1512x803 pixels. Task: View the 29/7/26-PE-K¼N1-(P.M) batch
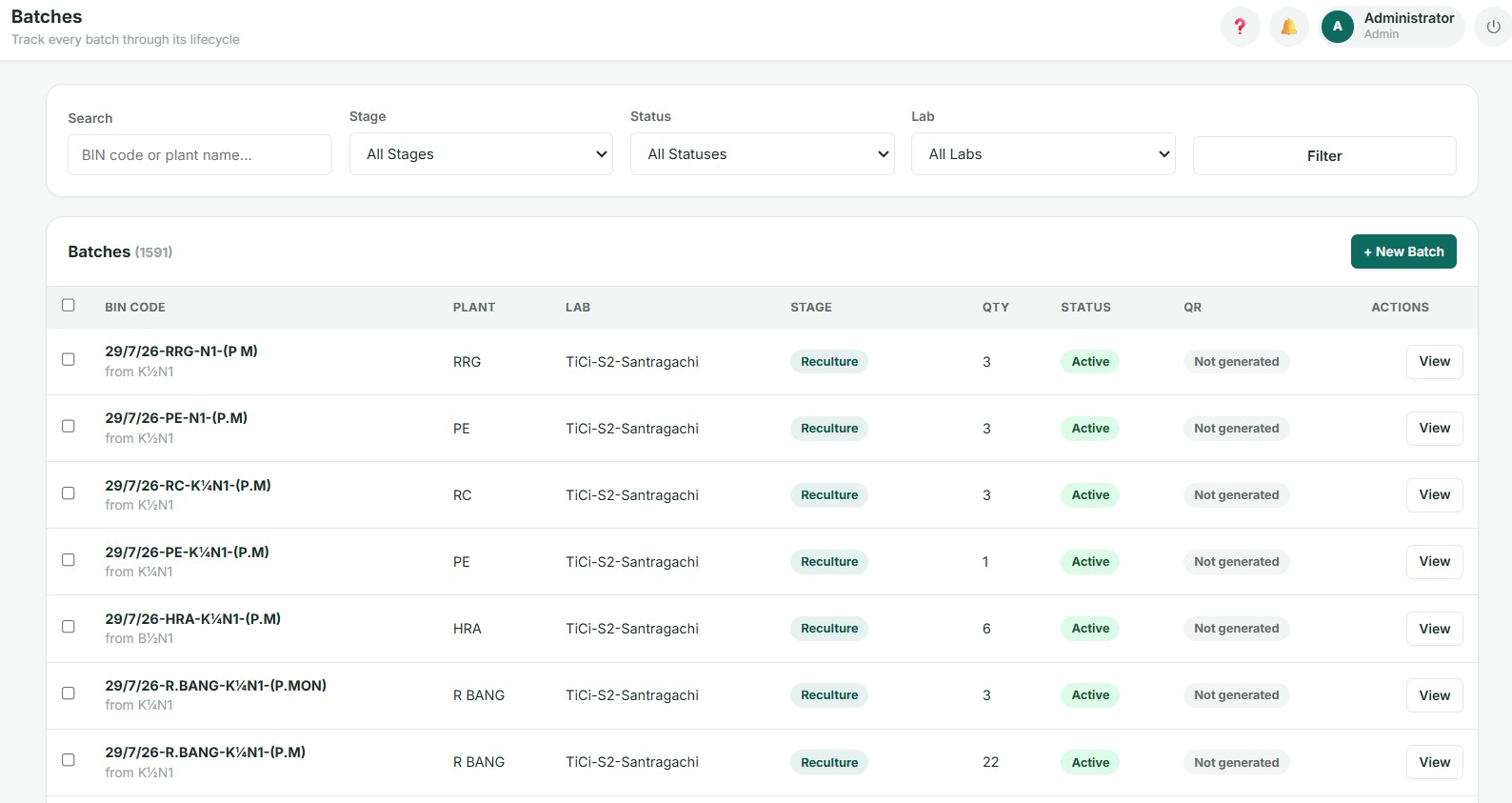(1434, 561)
